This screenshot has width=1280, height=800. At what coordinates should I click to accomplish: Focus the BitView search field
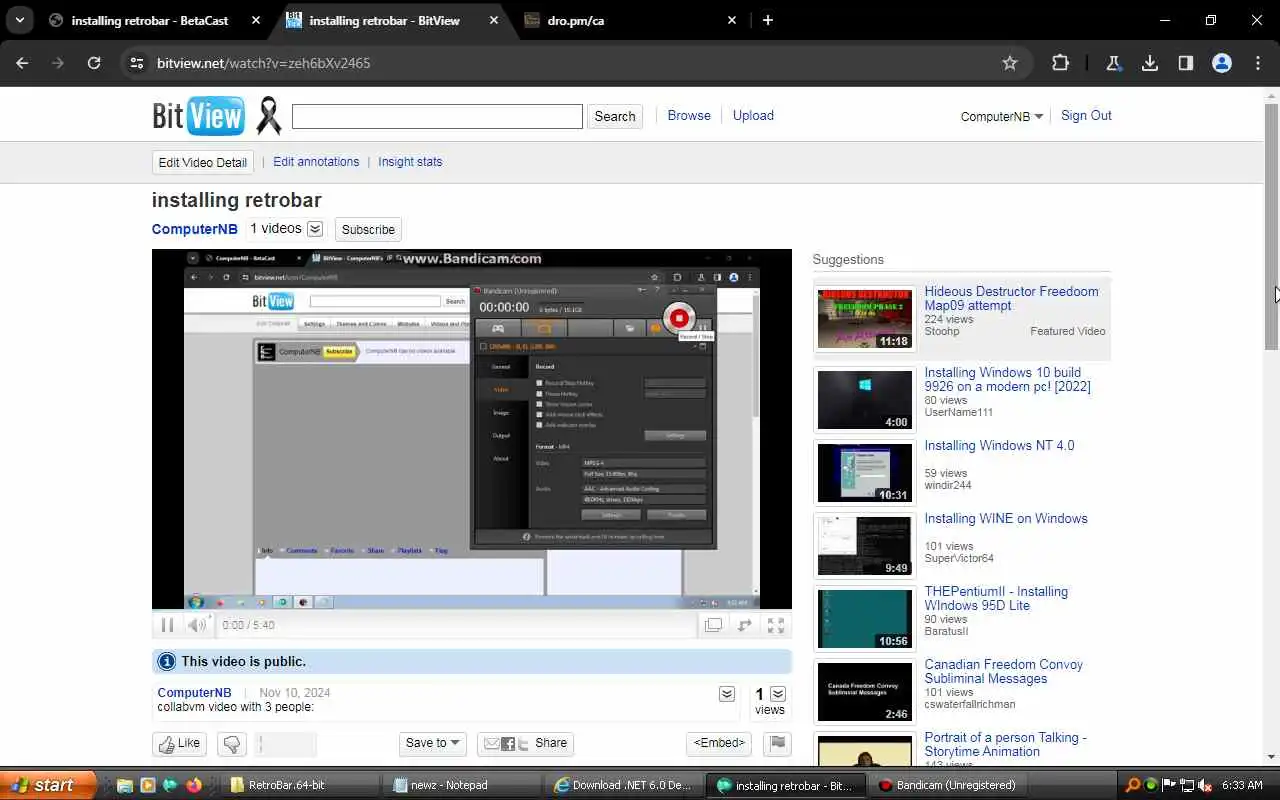[x=437, y=116]
